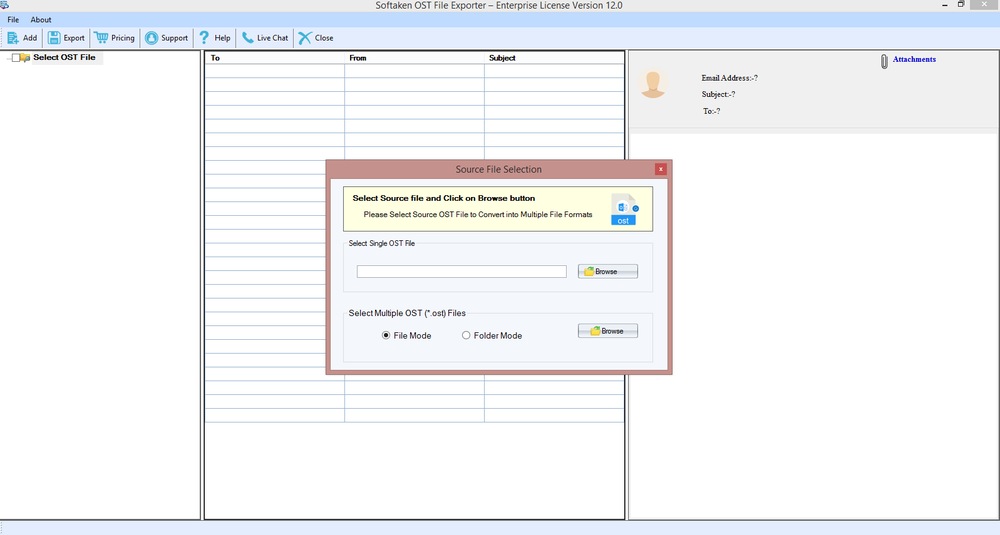Click 'Select Source file and Click on Browse button' text
The height and width of the screenshot is (535, 1000).
point(444,198)
